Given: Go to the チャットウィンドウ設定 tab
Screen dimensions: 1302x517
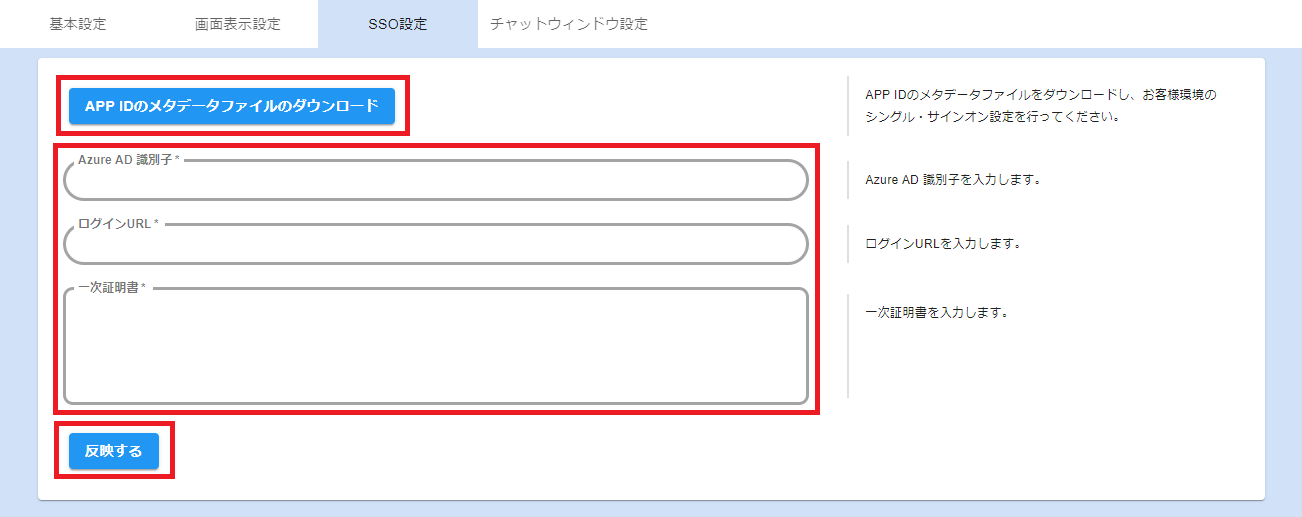Looking at the screenshot, I should pyautogui.click(x=568, y=24).
